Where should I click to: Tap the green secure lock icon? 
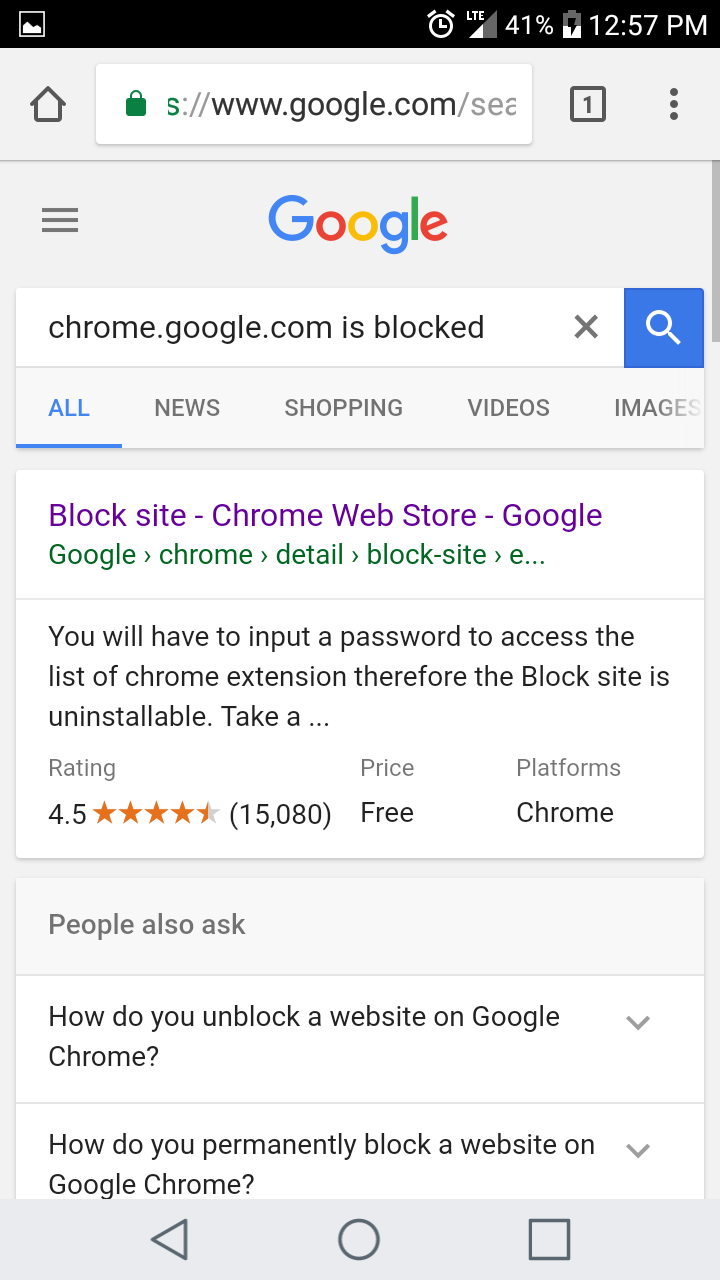pyautogui.click(x=136, y=104)
